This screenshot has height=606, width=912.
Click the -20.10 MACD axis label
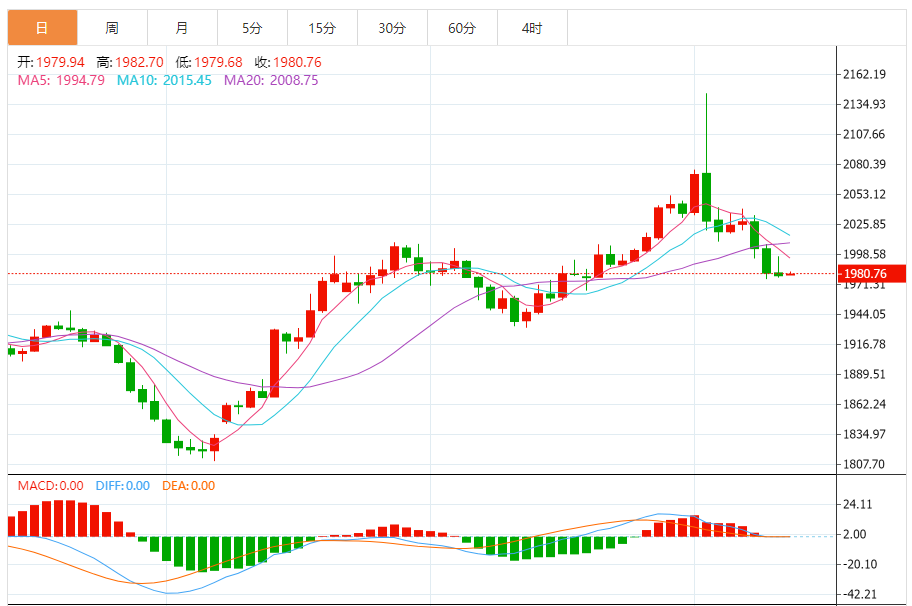(860, 564)
